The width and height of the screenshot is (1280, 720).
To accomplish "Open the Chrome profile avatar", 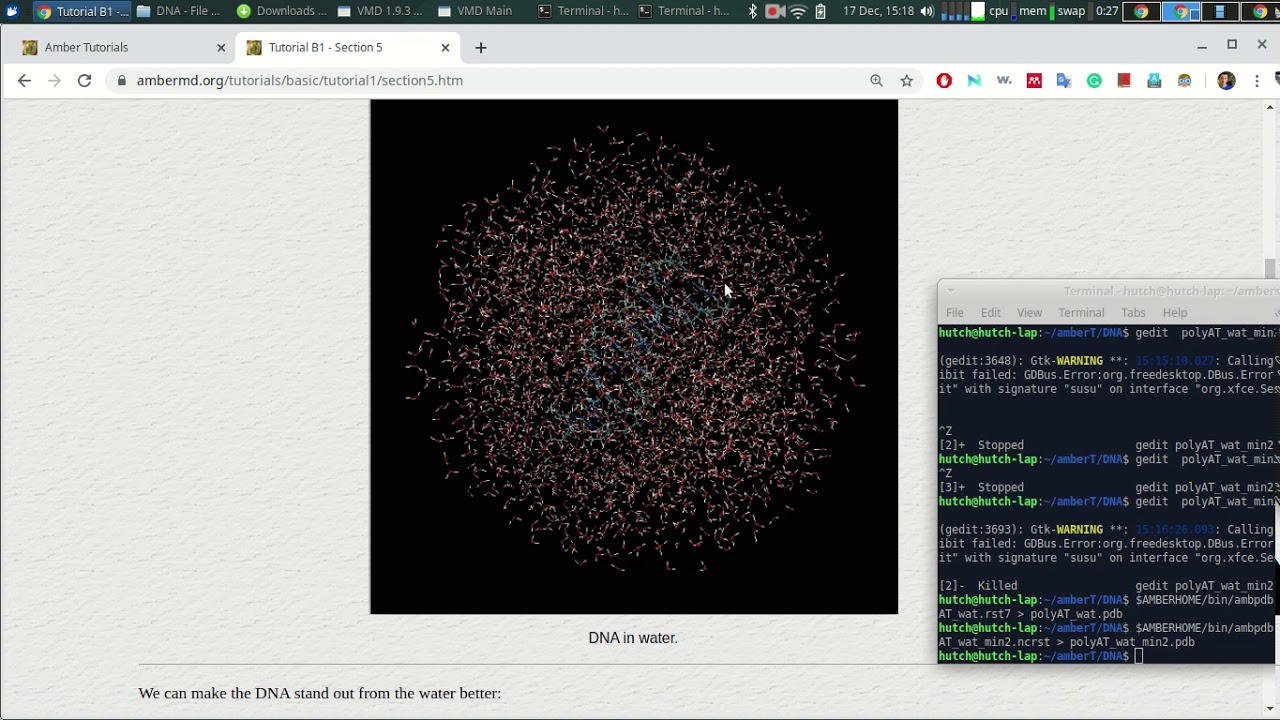I will 1226,80.
